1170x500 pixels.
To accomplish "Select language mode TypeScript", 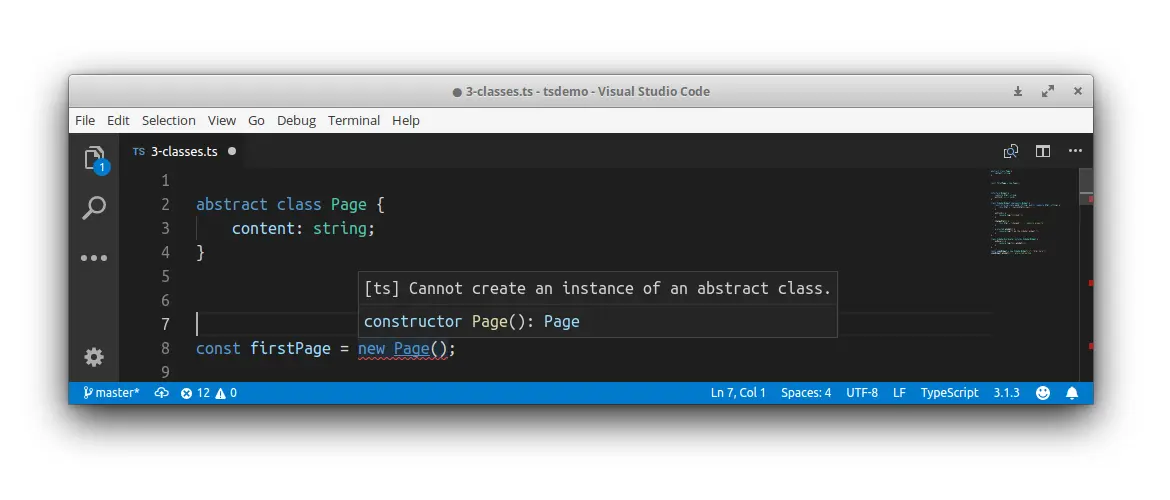I will pos(949,393).
